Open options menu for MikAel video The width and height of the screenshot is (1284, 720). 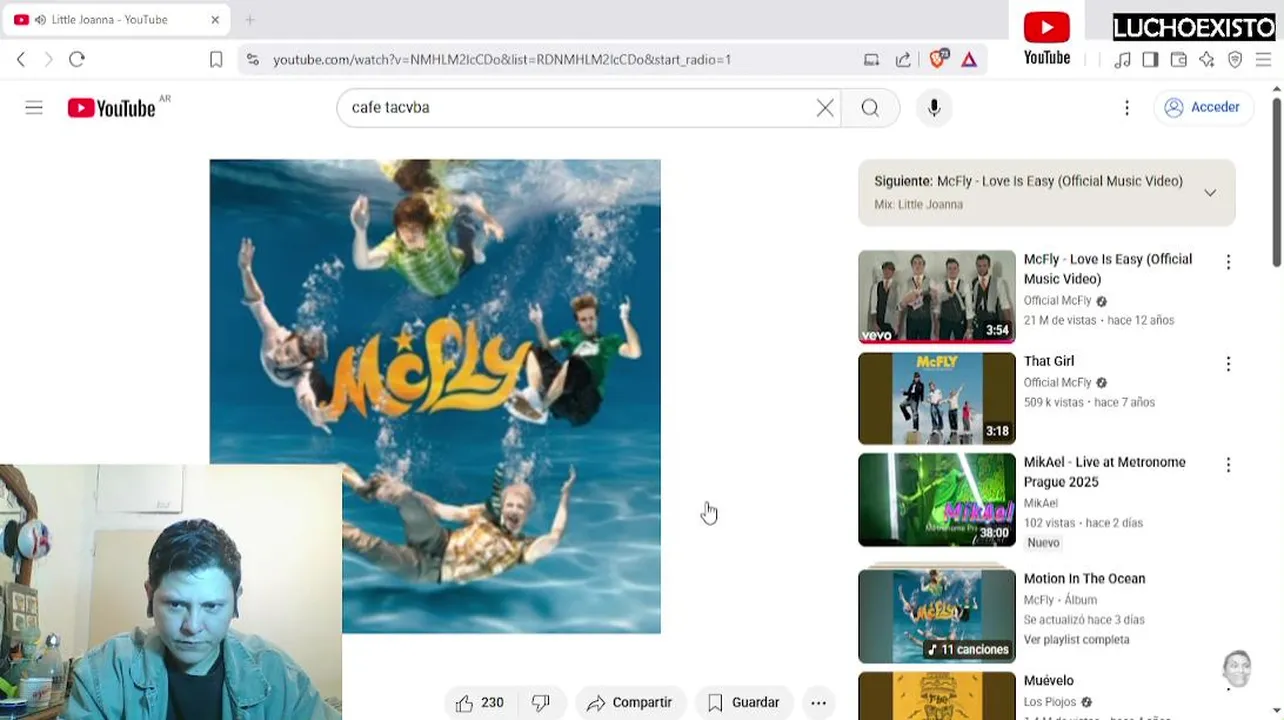pyautogui.click(x=1228, y=465)
